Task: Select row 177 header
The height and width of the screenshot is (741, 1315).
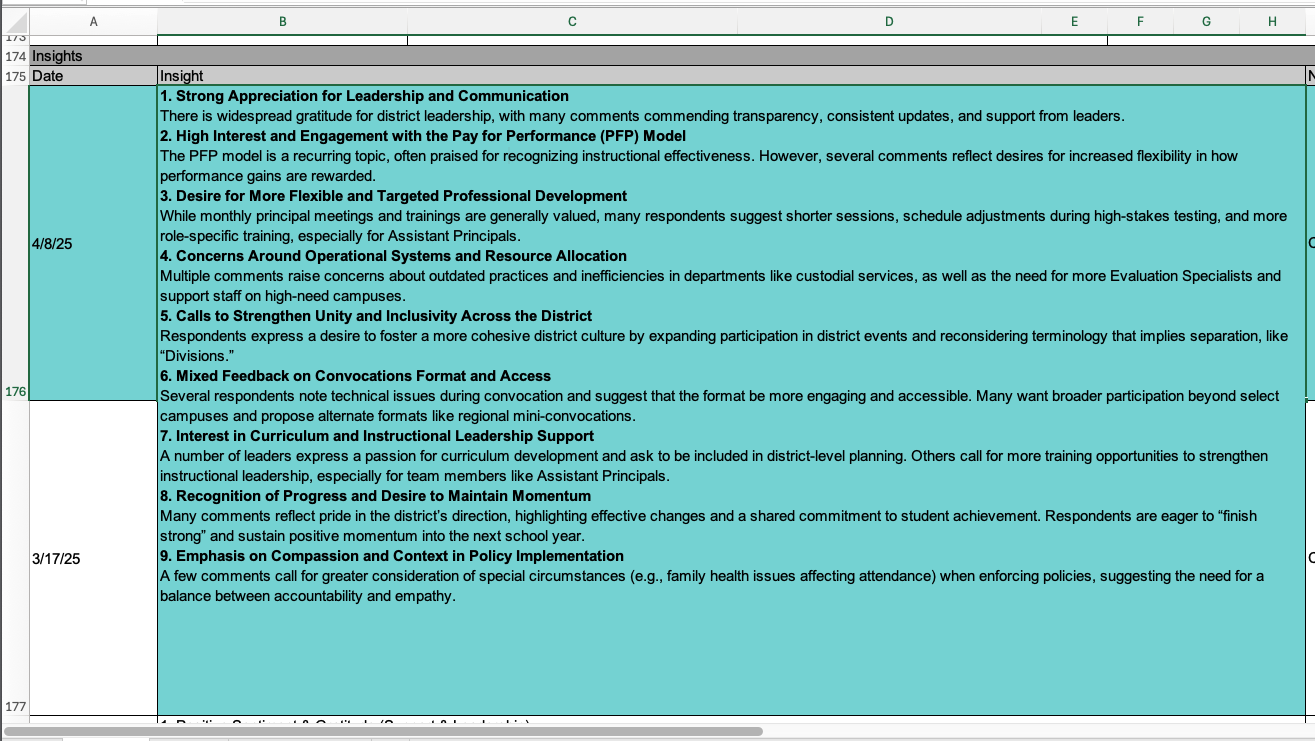Action: click(x=15, y=558)
